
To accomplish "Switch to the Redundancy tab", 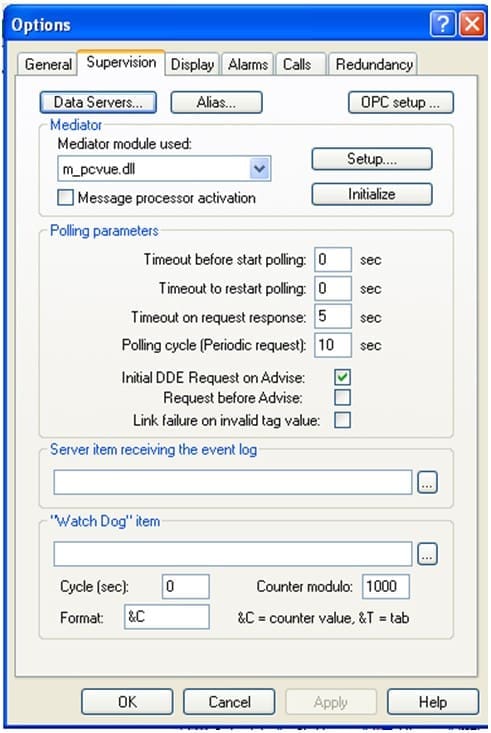I will 374,64.
